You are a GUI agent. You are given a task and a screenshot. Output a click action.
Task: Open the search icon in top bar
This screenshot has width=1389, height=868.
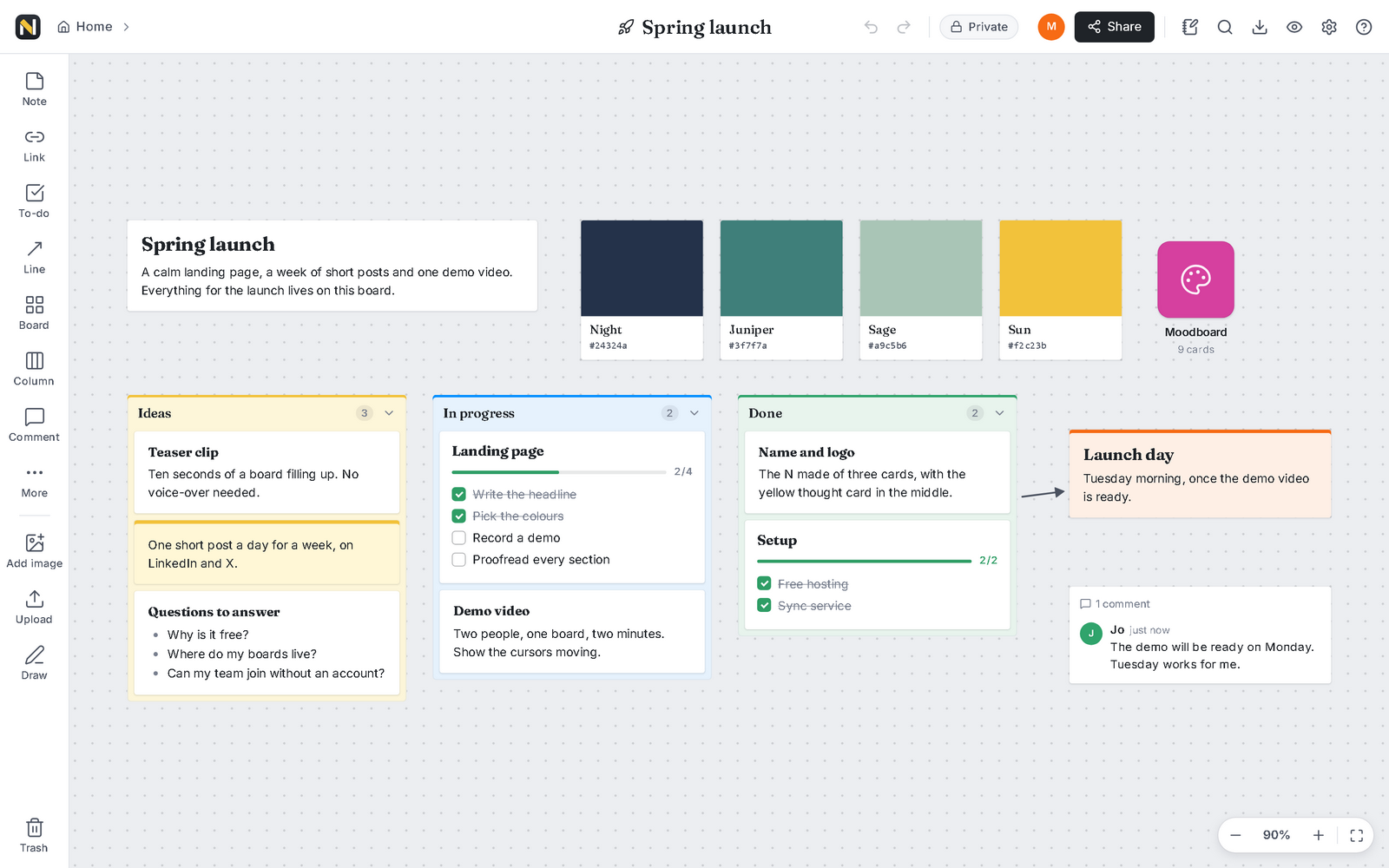click(x=1225, y=27)
